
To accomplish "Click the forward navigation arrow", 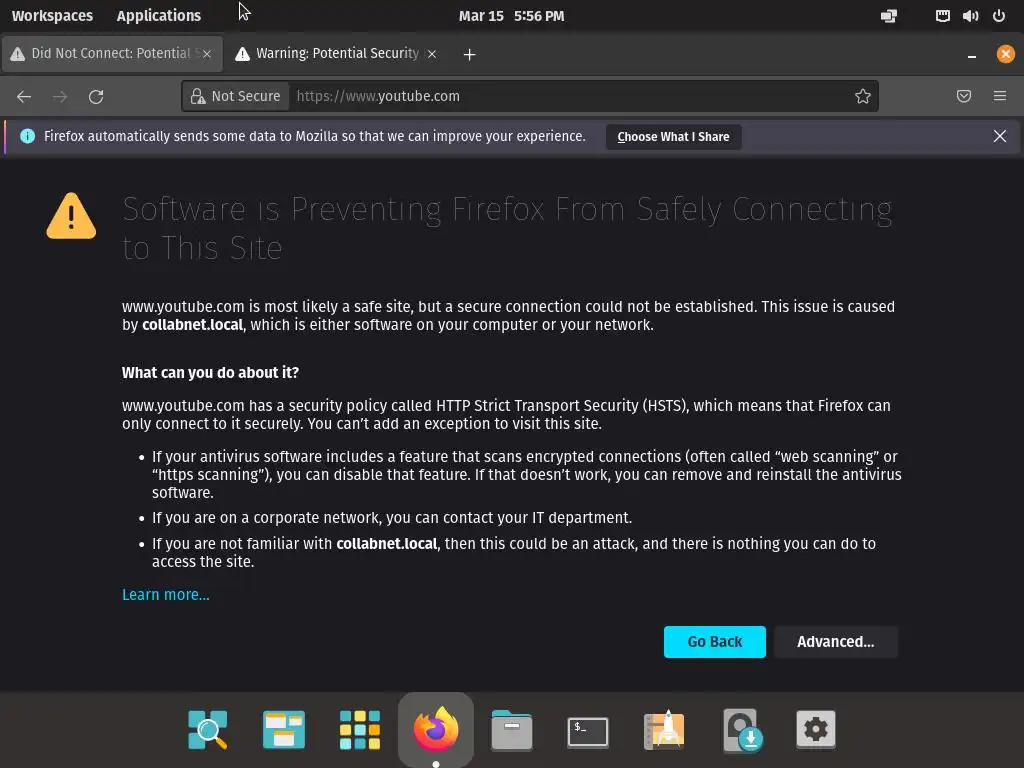I will (x=60, y=97).
